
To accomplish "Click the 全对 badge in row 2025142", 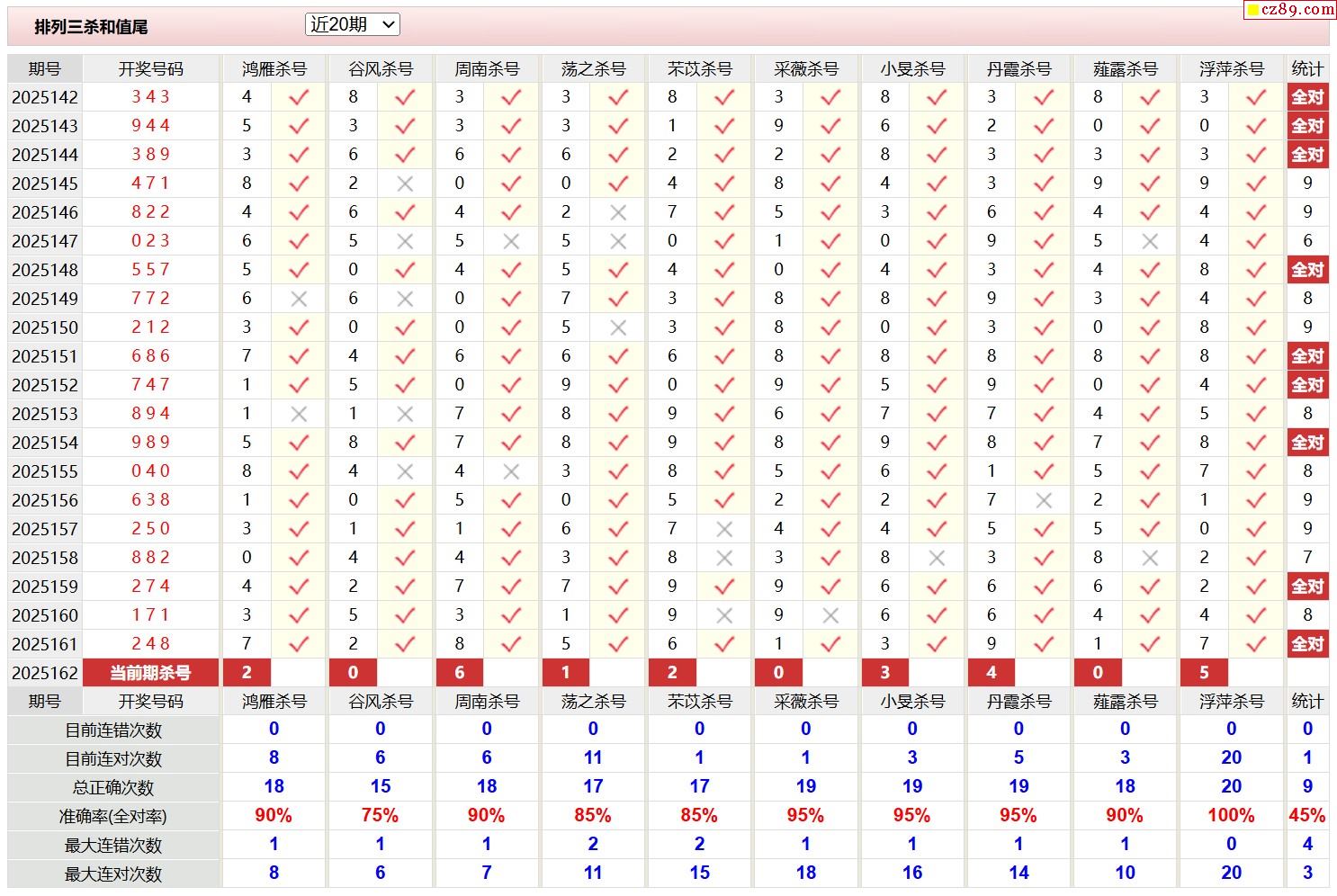I will (1307, 97).
